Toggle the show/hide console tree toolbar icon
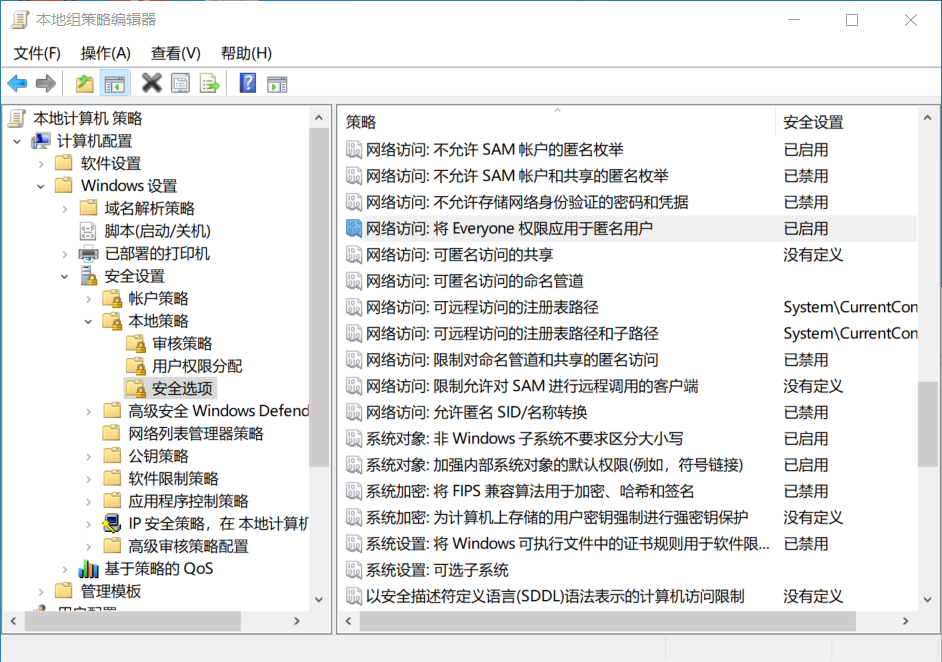Image resolution: width=942 pixels, height=662 pixels. (x=115, y=83)
